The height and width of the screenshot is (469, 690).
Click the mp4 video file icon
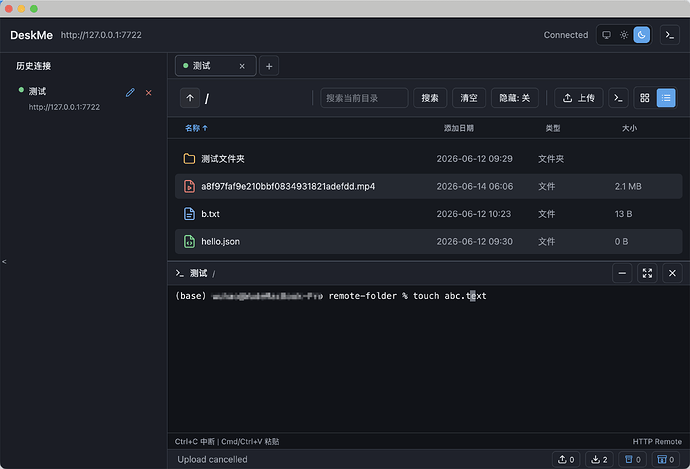pos(189,187)
